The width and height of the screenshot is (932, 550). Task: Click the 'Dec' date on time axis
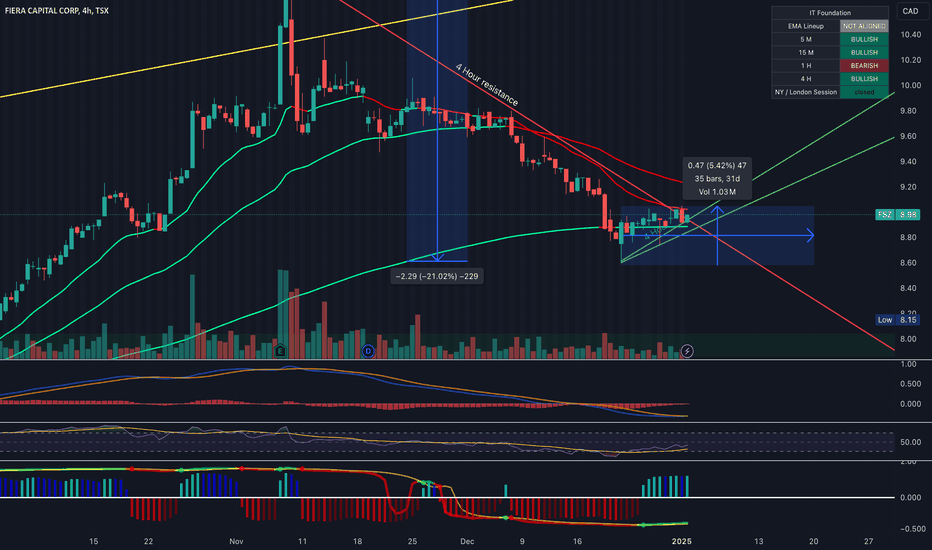click(x=467, y=541)
